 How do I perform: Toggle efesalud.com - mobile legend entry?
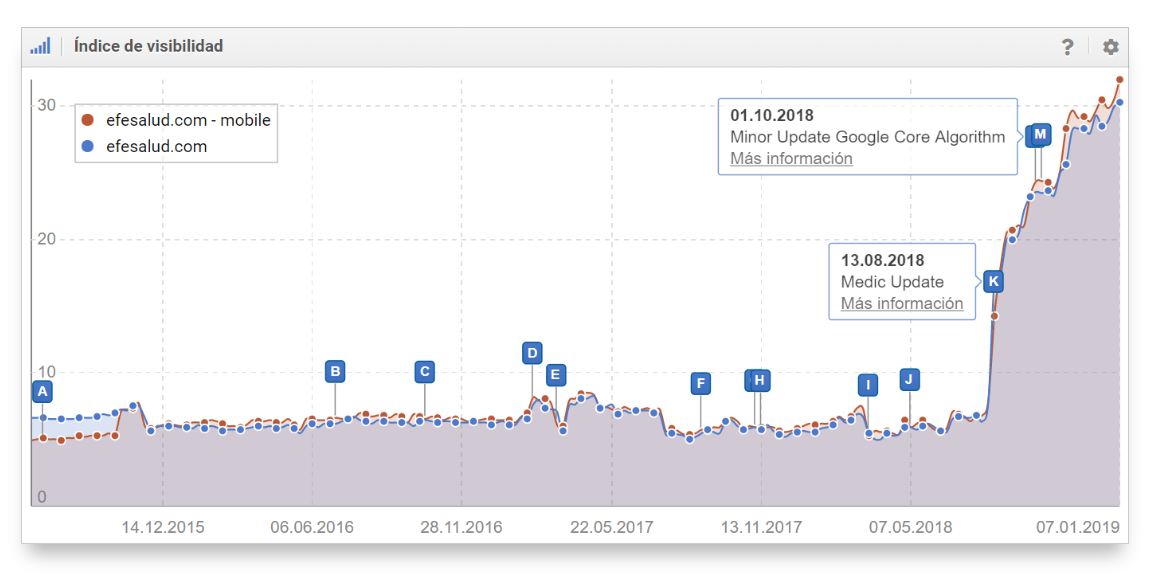[188, 120]
